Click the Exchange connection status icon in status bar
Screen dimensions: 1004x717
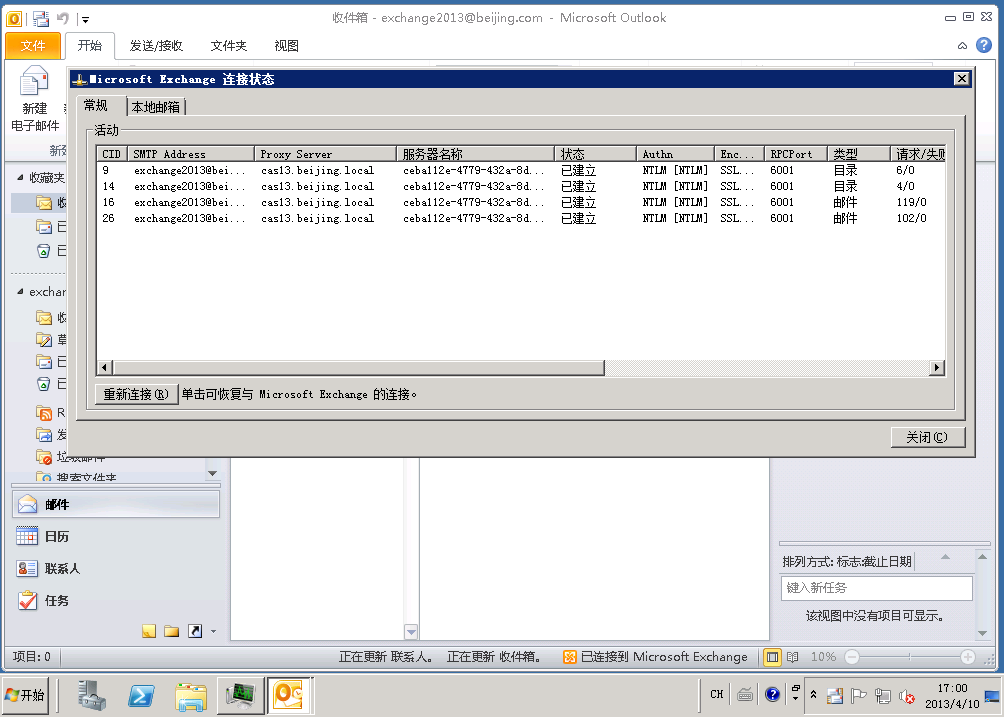(569, 657)
